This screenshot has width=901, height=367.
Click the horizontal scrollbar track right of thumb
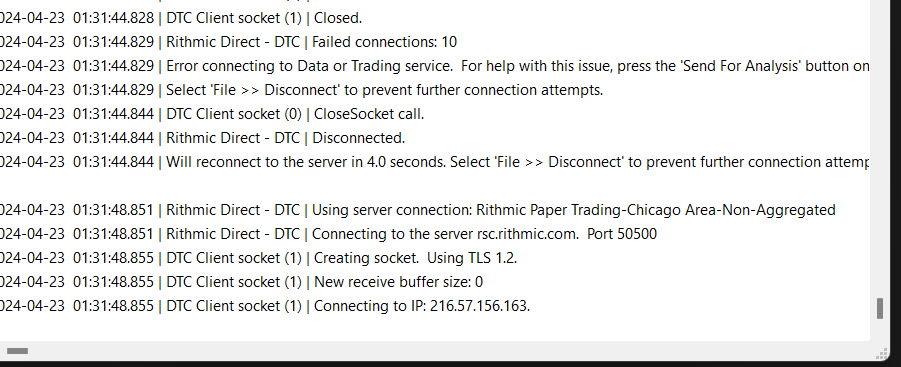point(448,351)
